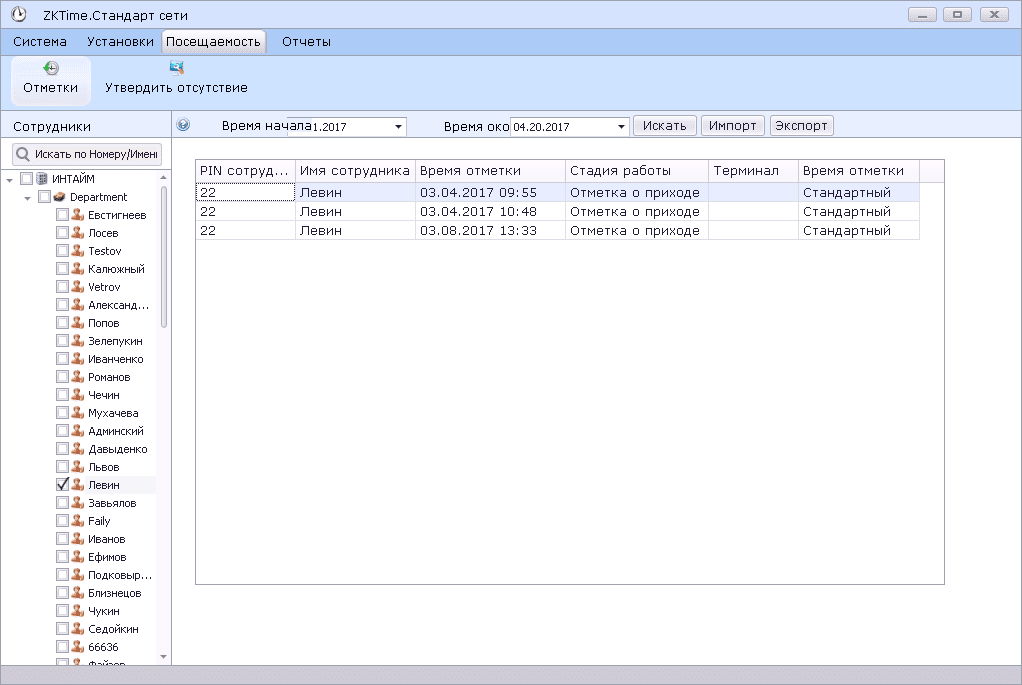This screenshot has width=1022, height=685.
Task: Click the magnifier icon in employee search
Action: (22, 155)
